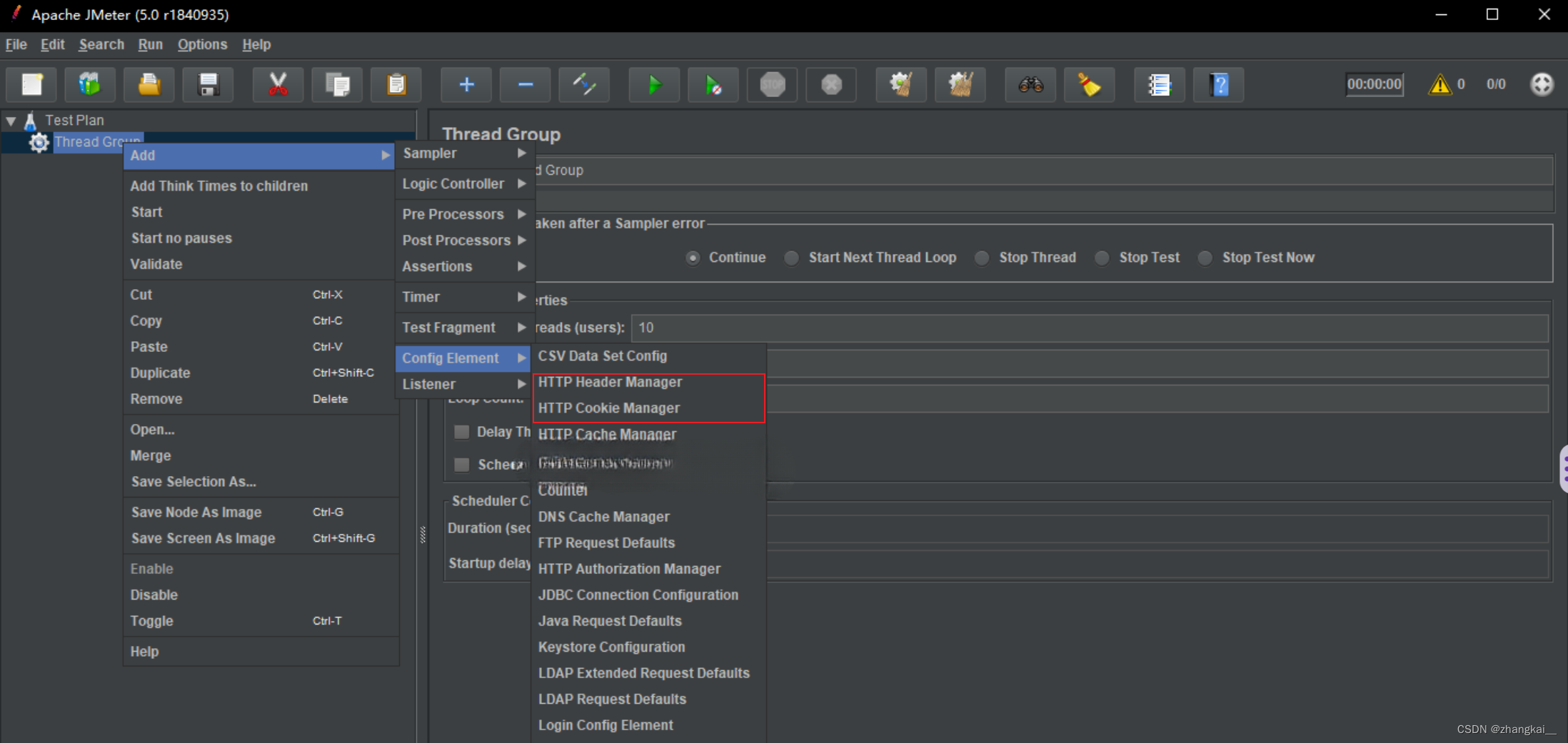The height and width of the screenshot is (743, 1568).
Task: Click the Thread Group gear icon
Action: [x=39, y=142]
